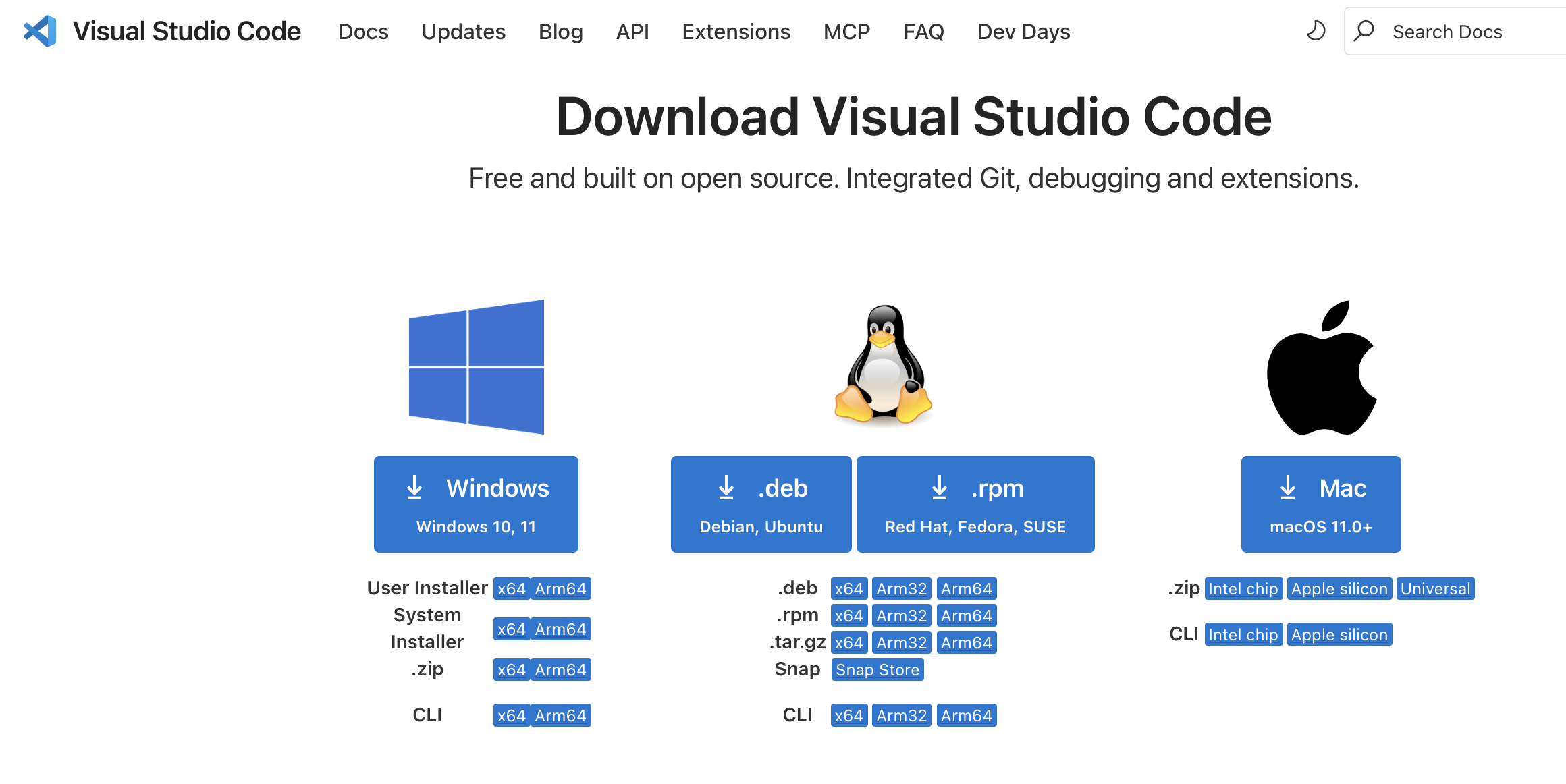Image resolution: width=1566 pixels, height=784 pixels.
Task: Toggle the dark theme moon icon
Action: [1316, 31]
